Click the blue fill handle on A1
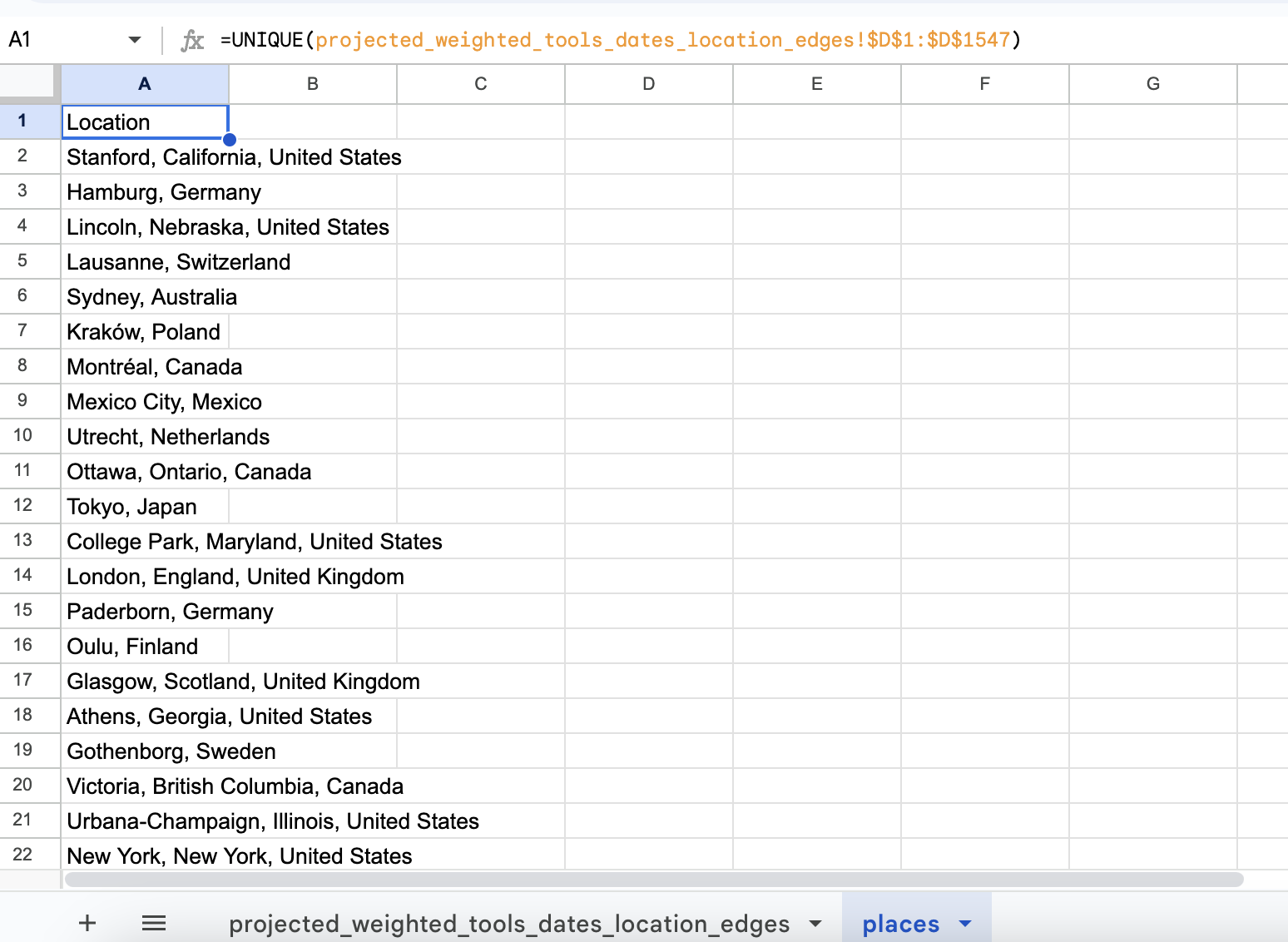Screen dimensions: 1288x942 point(230,140)
